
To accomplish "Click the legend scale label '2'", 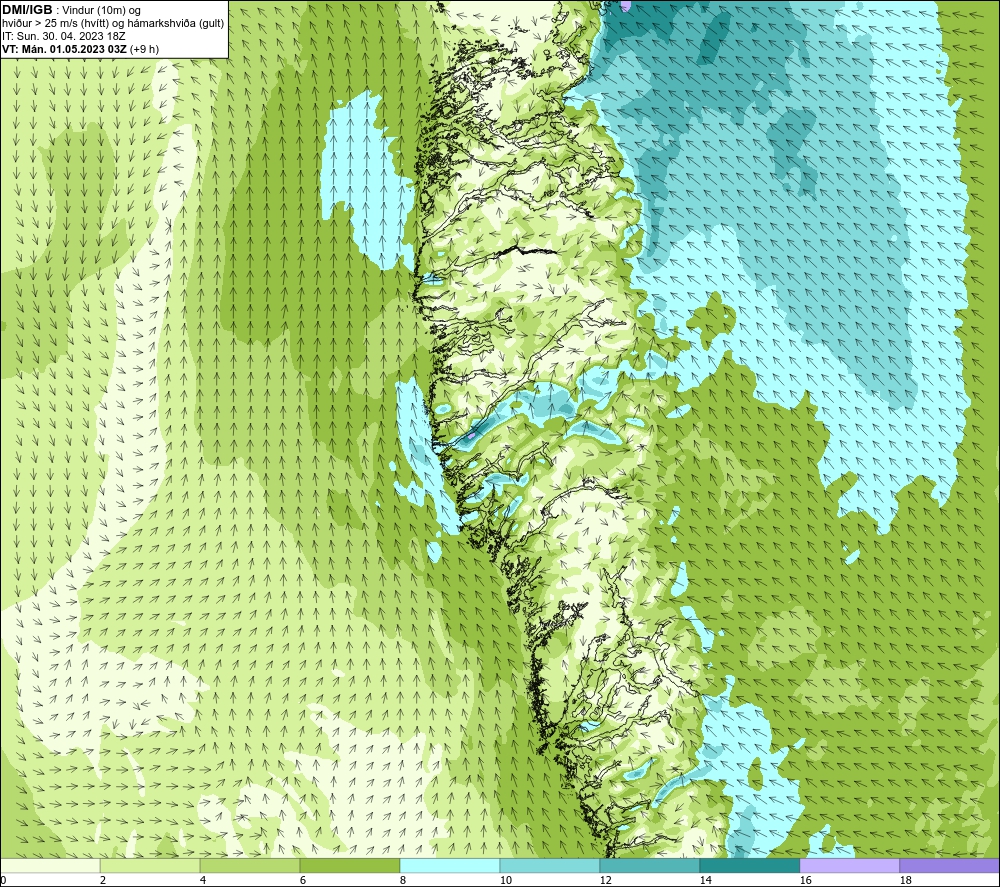I will (103, 880).
